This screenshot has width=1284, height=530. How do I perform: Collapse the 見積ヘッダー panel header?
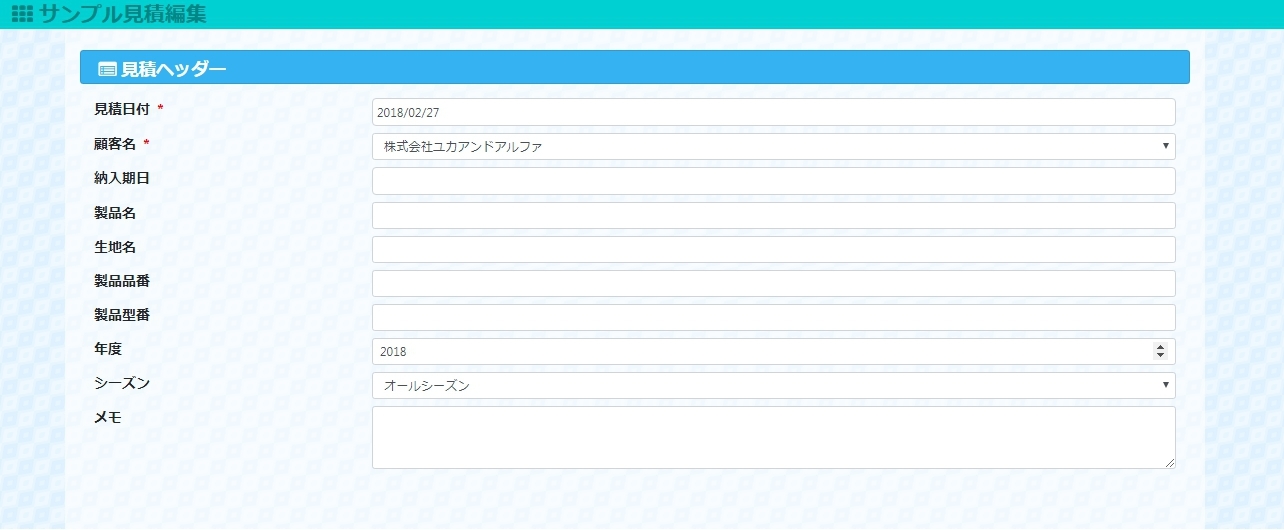634,68
